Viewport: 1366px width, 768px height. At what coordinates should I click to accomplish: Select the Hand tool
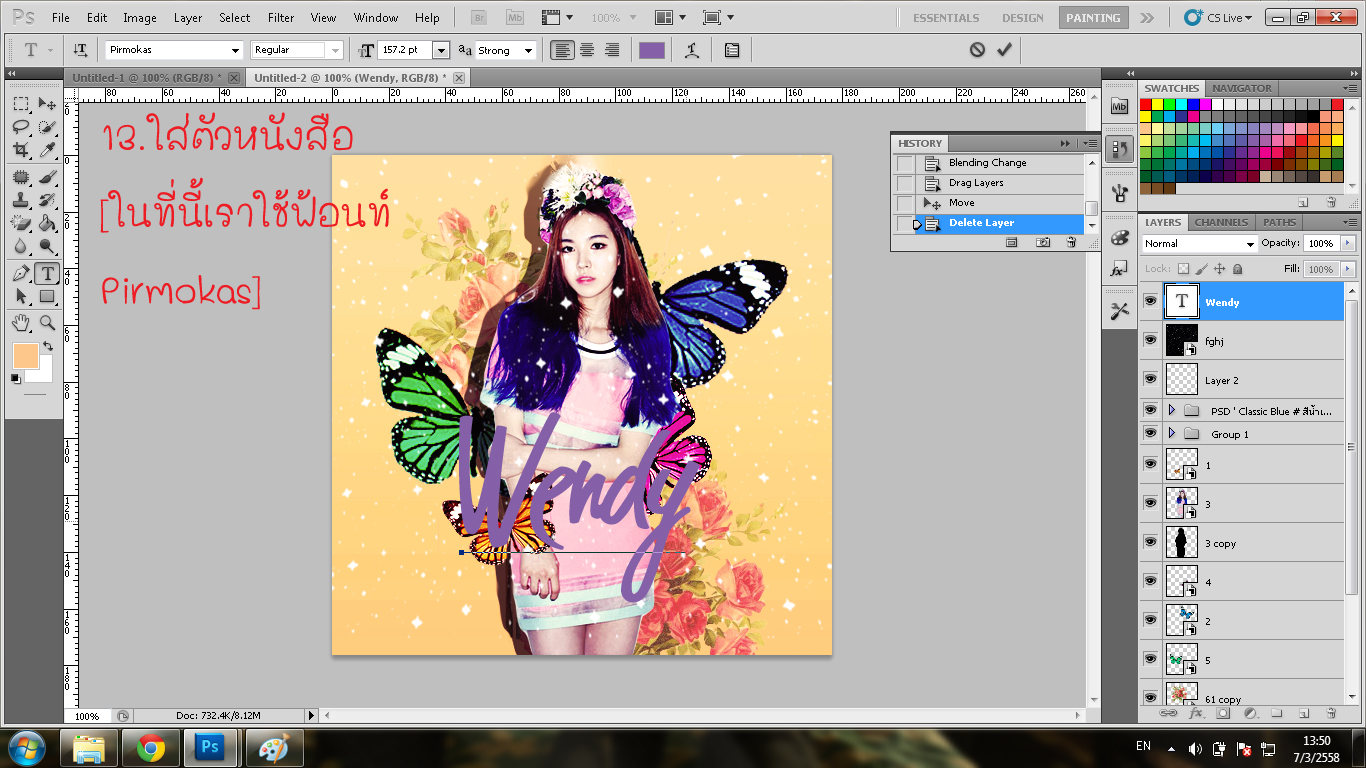21,323
